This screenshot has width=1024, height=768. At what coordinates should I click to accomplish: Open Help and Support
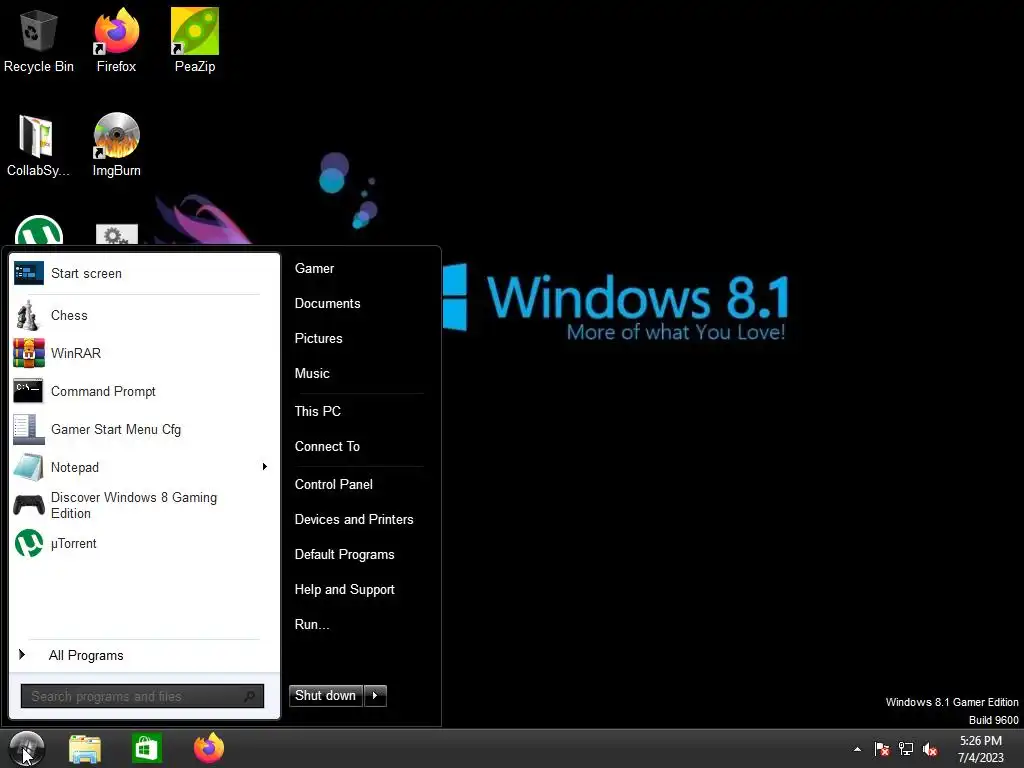[x=345, y=590]
